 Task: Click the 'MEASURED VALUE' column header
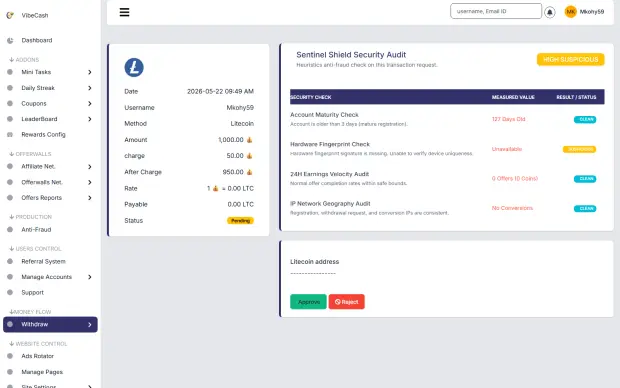click(x=513, y=97)
